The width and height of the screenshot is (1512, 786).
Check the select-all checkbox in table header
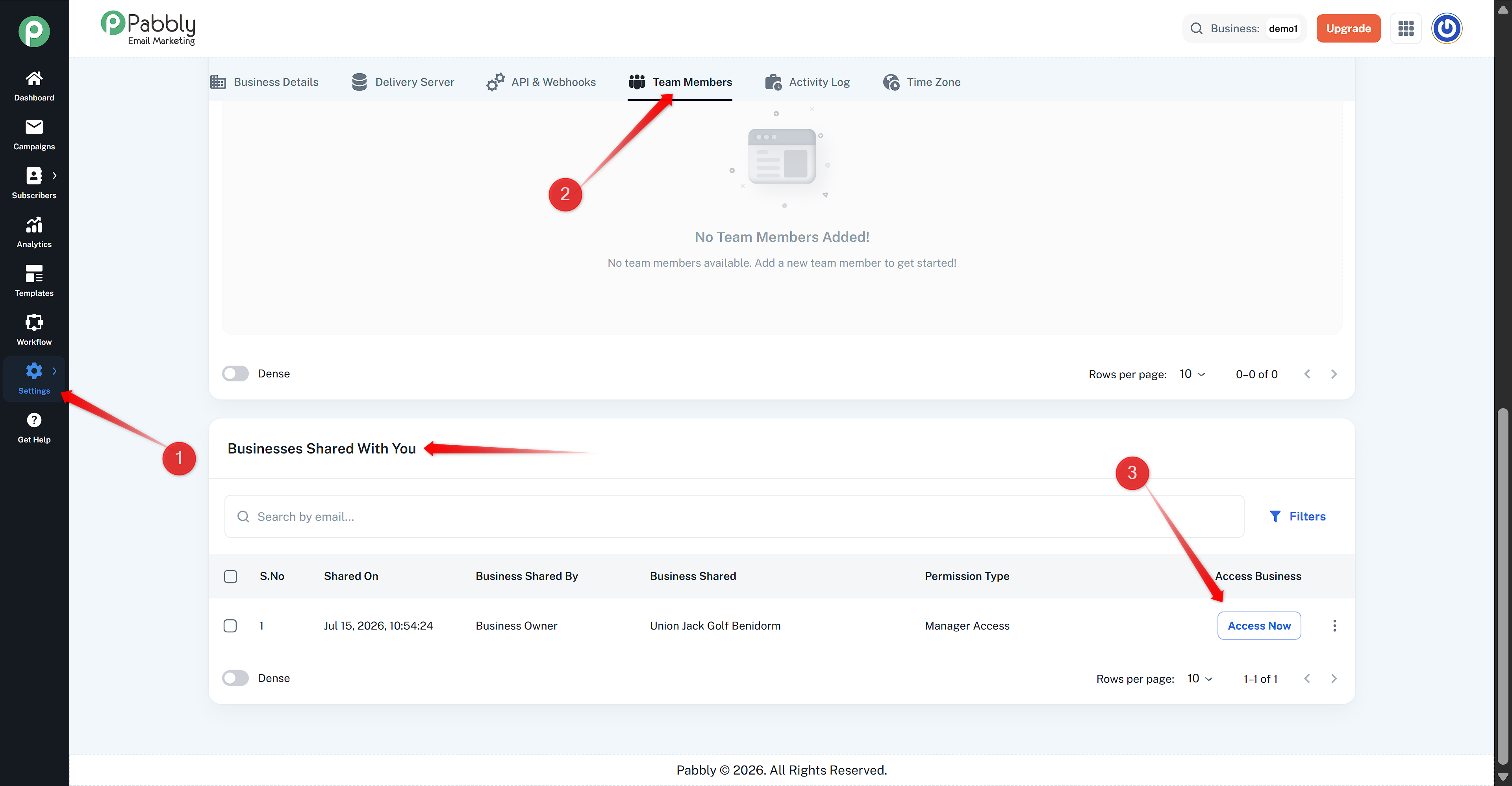[x=230, y=576]
